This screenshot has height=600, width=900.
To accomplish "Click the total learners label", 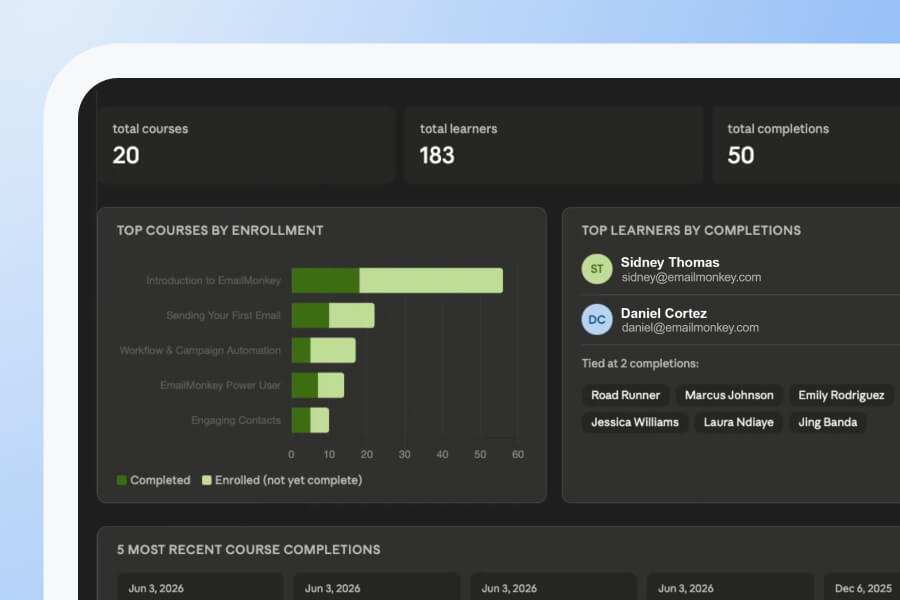I will [x=459, y=129].
